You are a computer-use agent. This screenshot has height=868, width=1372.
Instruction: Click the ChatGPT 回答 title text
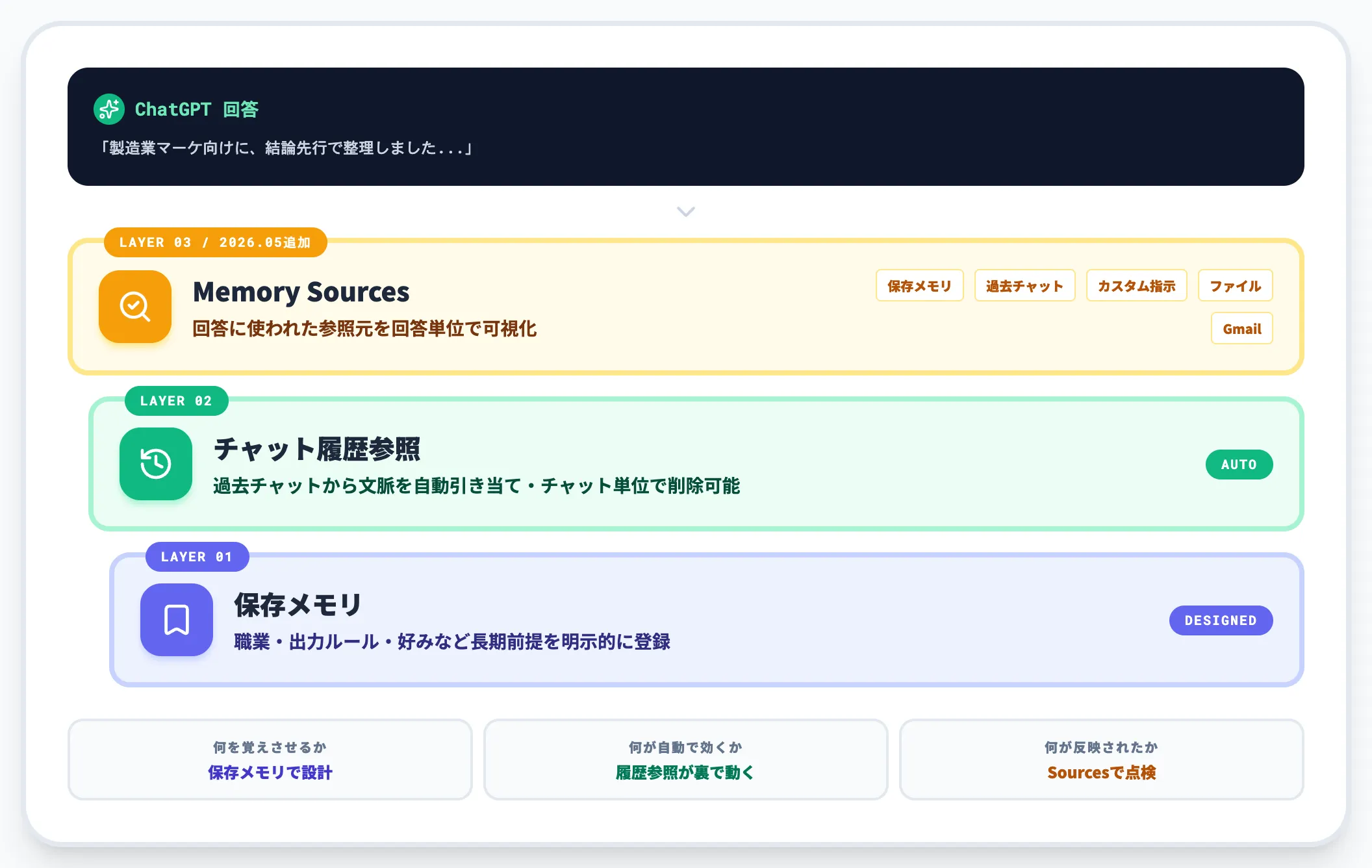click(x=197, y=109)
